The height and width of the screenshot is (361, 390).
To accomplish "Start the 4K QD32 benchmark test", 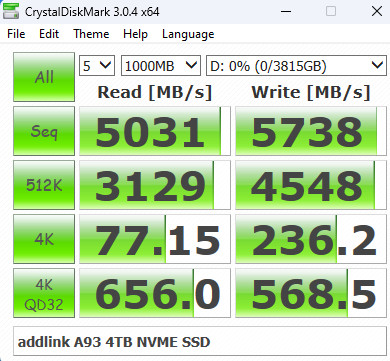I will click(x=44, y=293).
